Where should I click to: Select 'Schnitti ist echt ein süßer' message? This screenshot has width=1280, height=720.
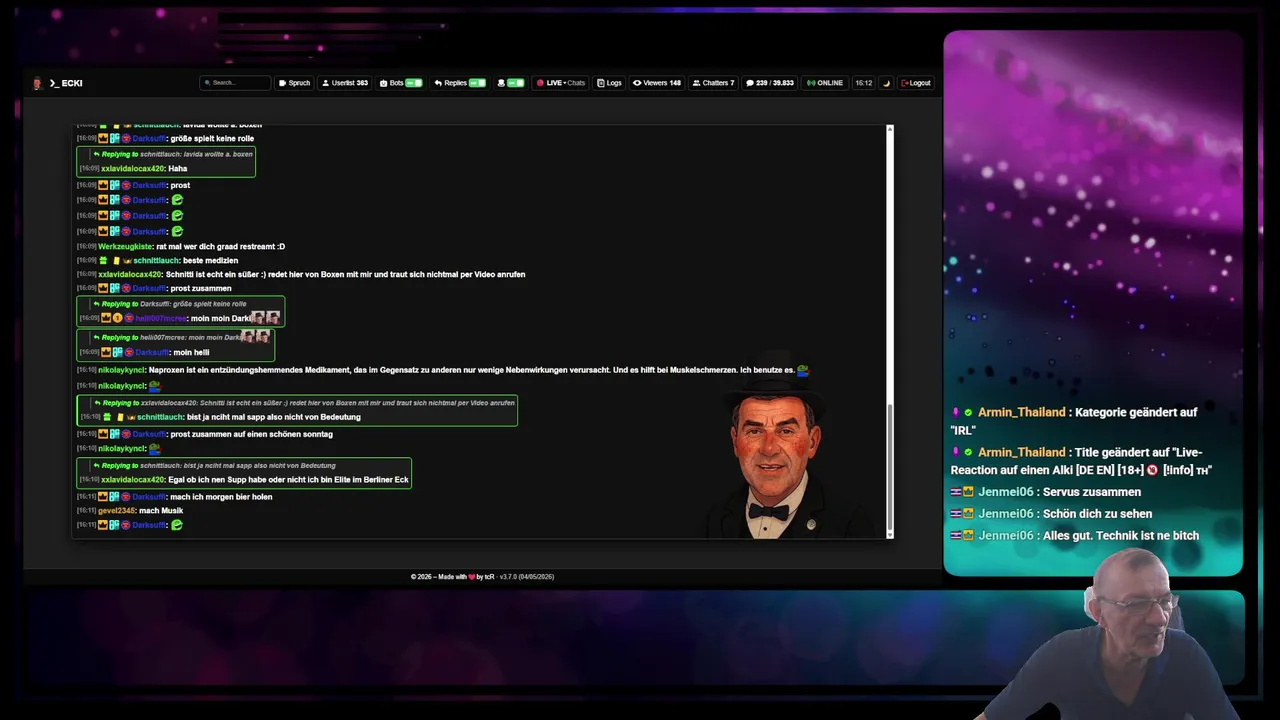345,274
